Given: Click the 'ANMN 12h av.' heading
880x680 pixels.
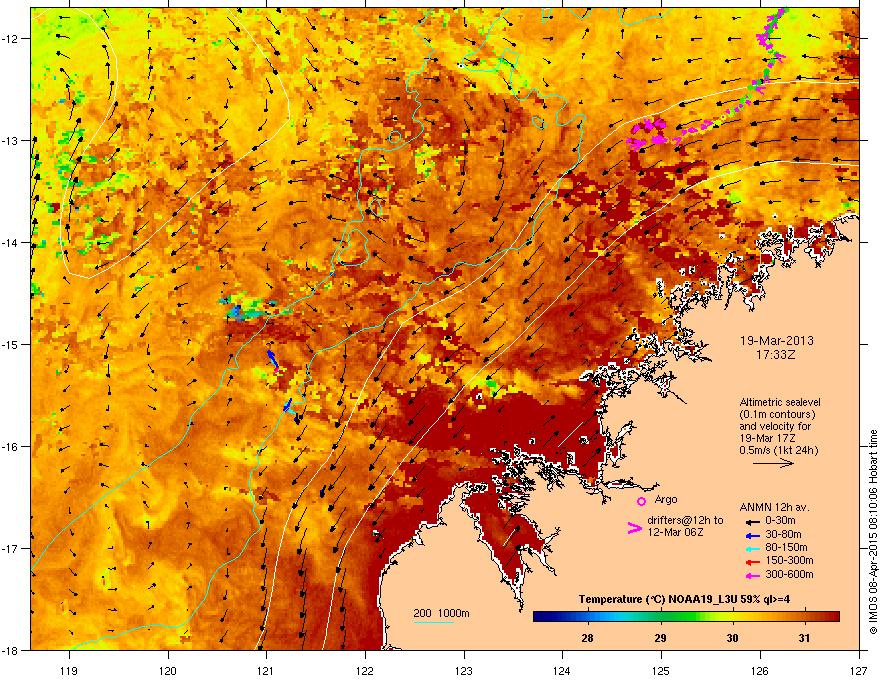Looking at the screenshot, I should point(774,507).
